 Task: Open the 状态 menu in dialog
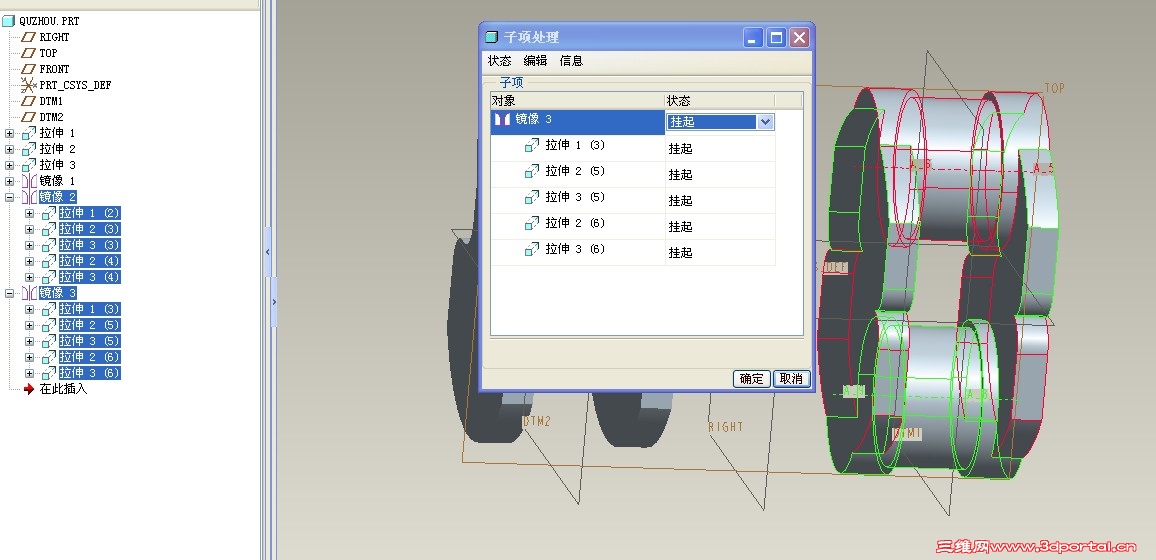(x=499, y=61)
